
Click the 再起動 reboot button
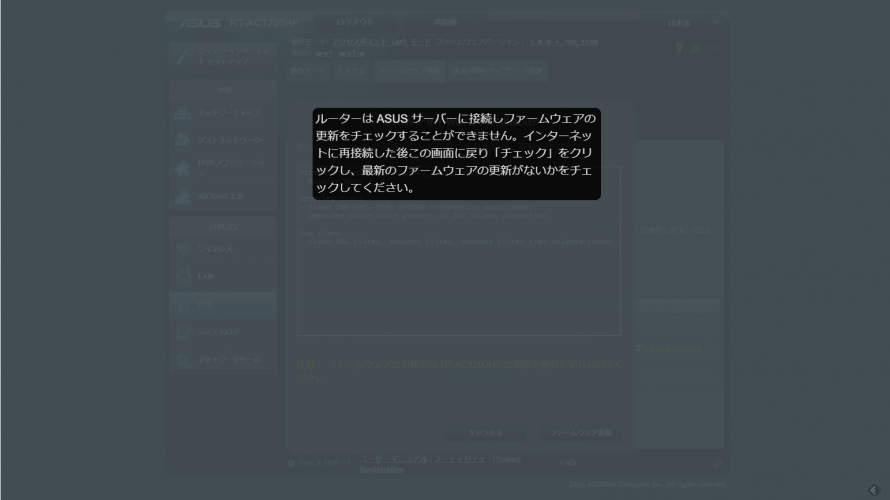(446, 22)
